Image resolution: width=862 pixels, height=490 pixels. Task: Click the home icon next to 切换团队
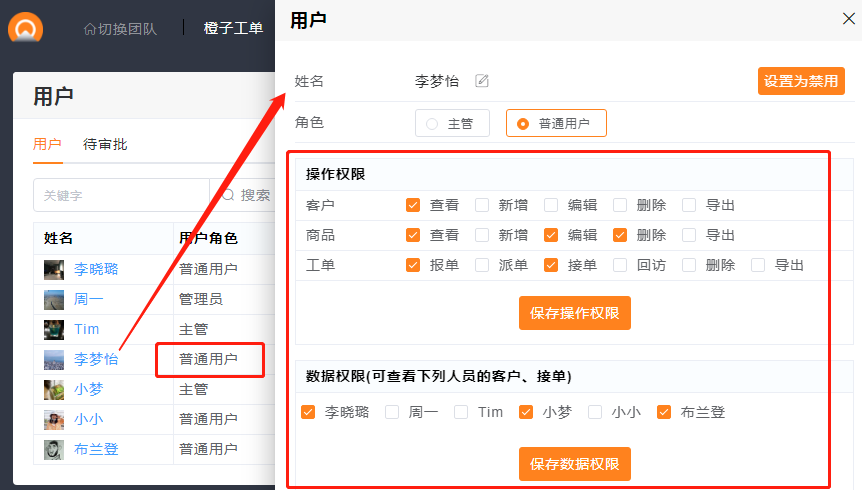pyautogui.click(x=90, y=29)
